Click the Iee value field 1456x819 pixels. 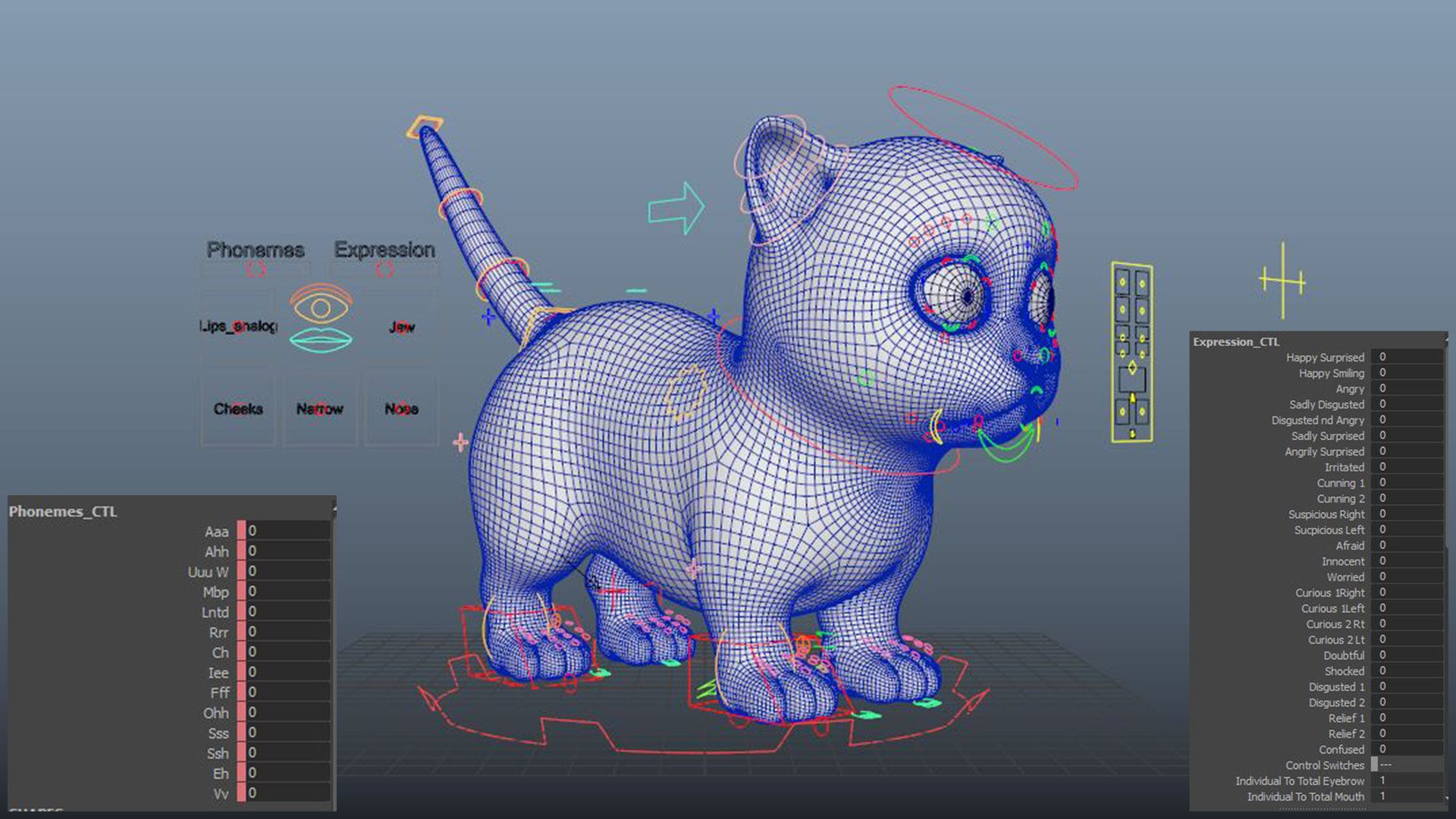coord(288,672)
